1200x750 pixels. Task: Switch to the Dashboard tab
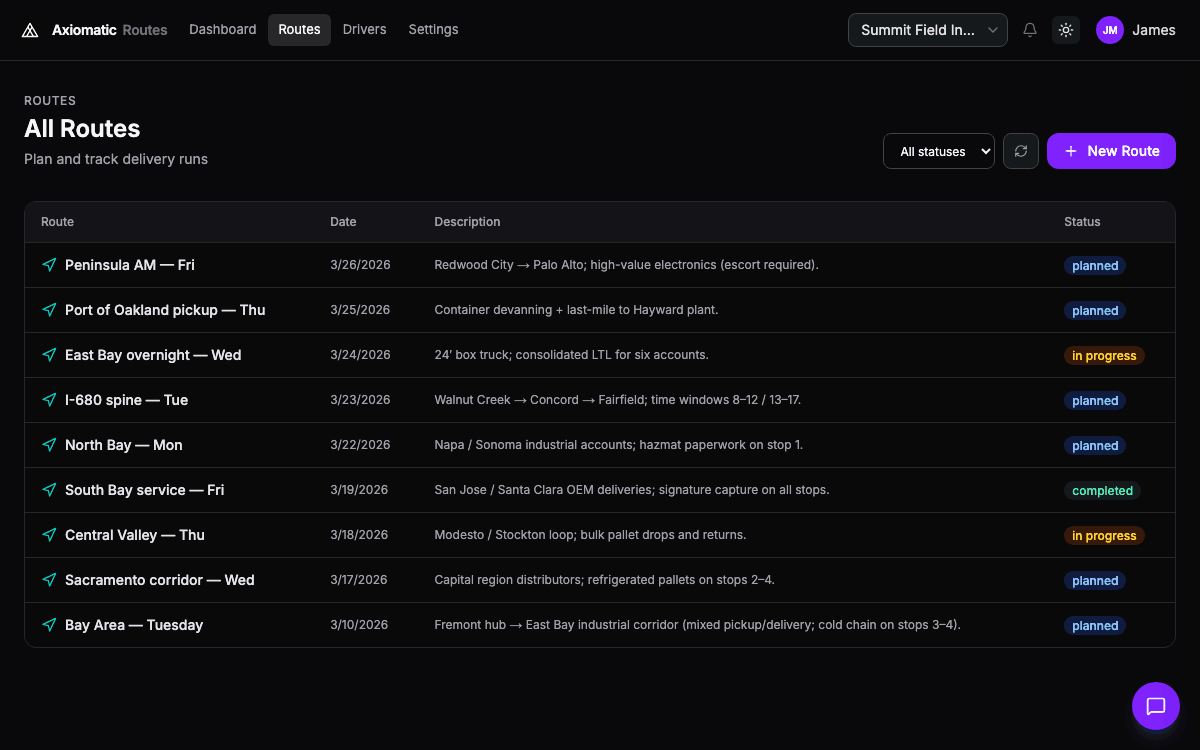223,30
